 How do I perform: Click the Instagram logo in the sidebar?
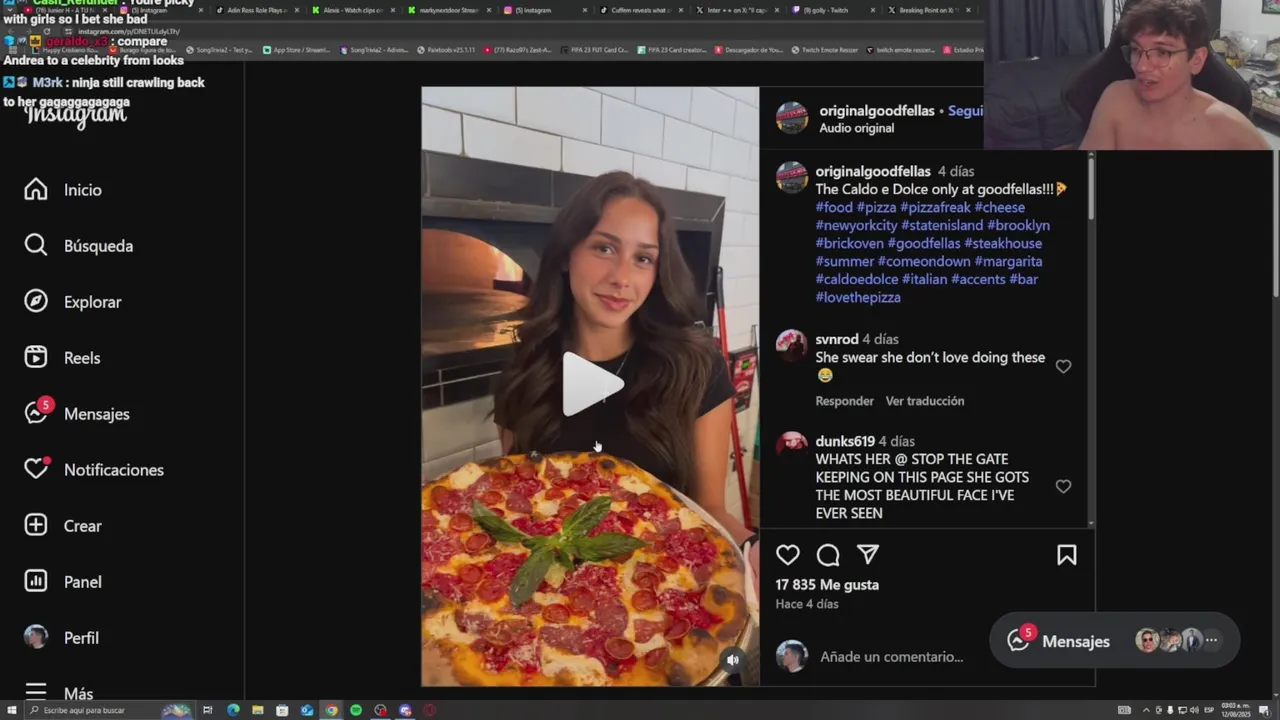click(x=76, y=115)
